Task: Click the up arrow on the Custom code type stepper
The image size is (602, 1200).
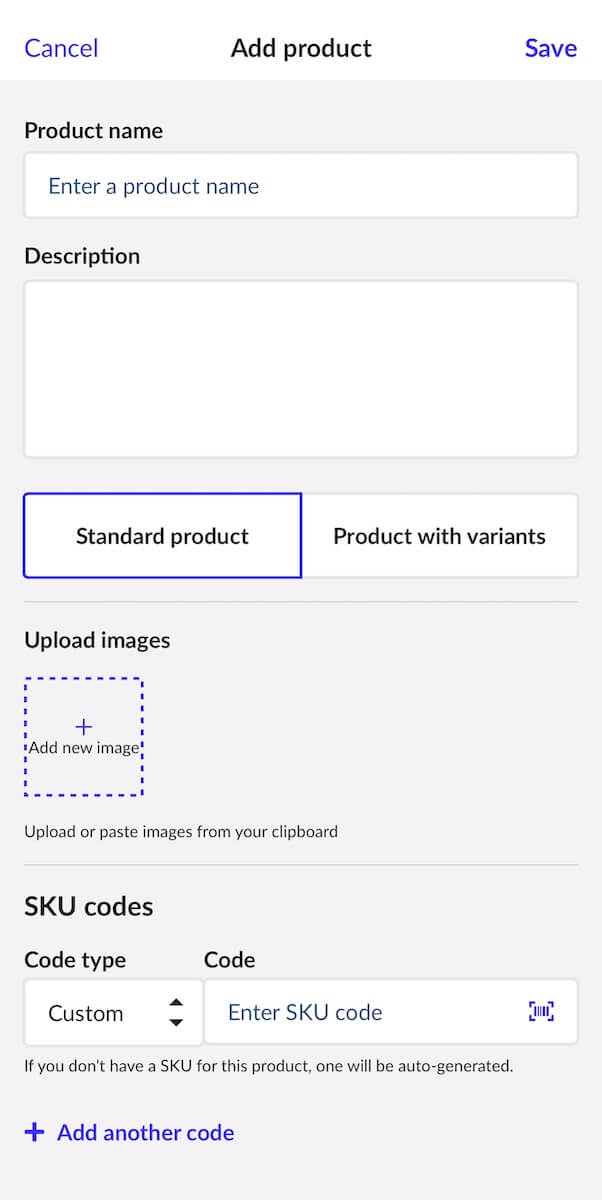Action: [176, 1004]
